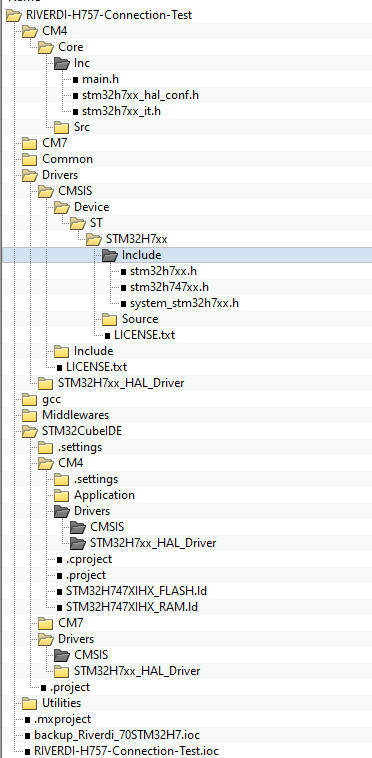This screenshot has width=372, height=758.
Task: Select the Drivers folder below STM32H747XIHX_RAM.ld
Action: tap(76, 639)
